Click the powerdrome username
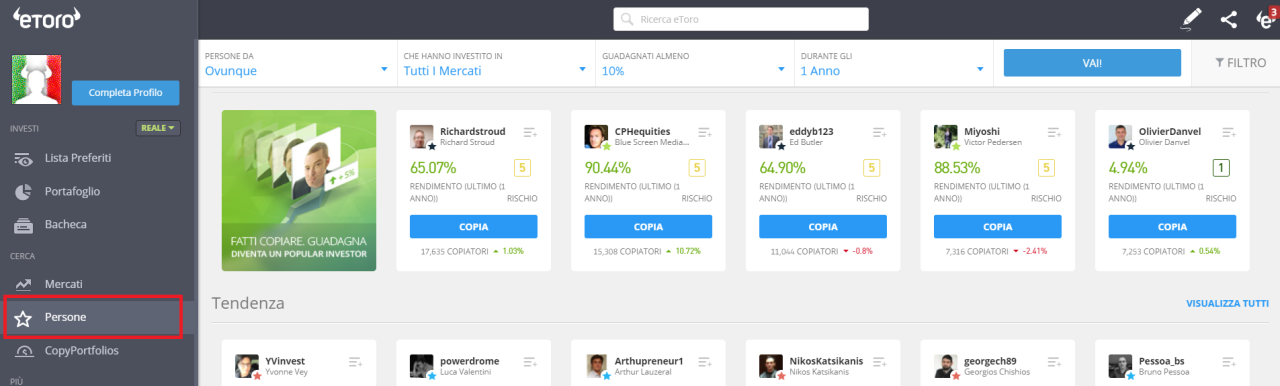1280x386 pixels. 469,361
